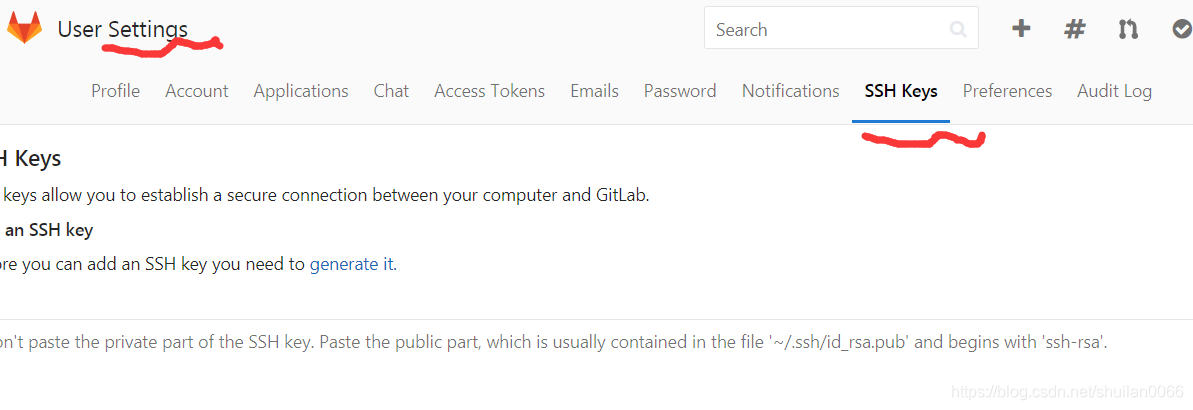Click the GitLab fox logo
This screenshot has width=1193, height=410.
coord(24,29)
